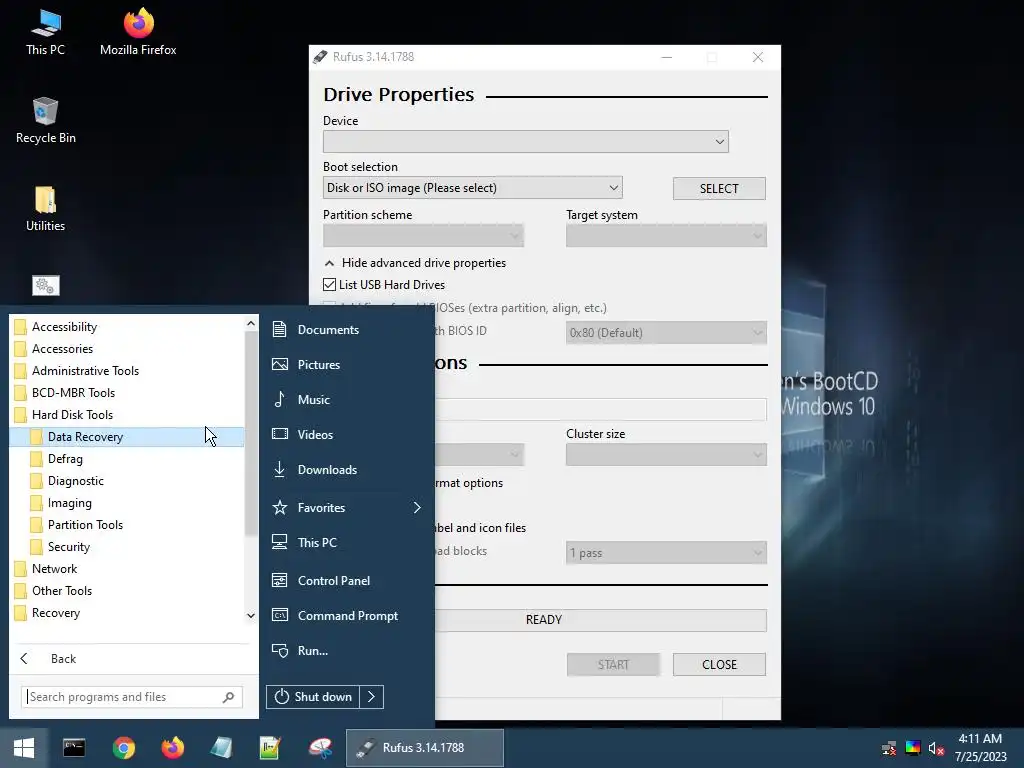Open Network folder in programs list
The height and width of the screenshot is (768, 1024).
(127, 569)
